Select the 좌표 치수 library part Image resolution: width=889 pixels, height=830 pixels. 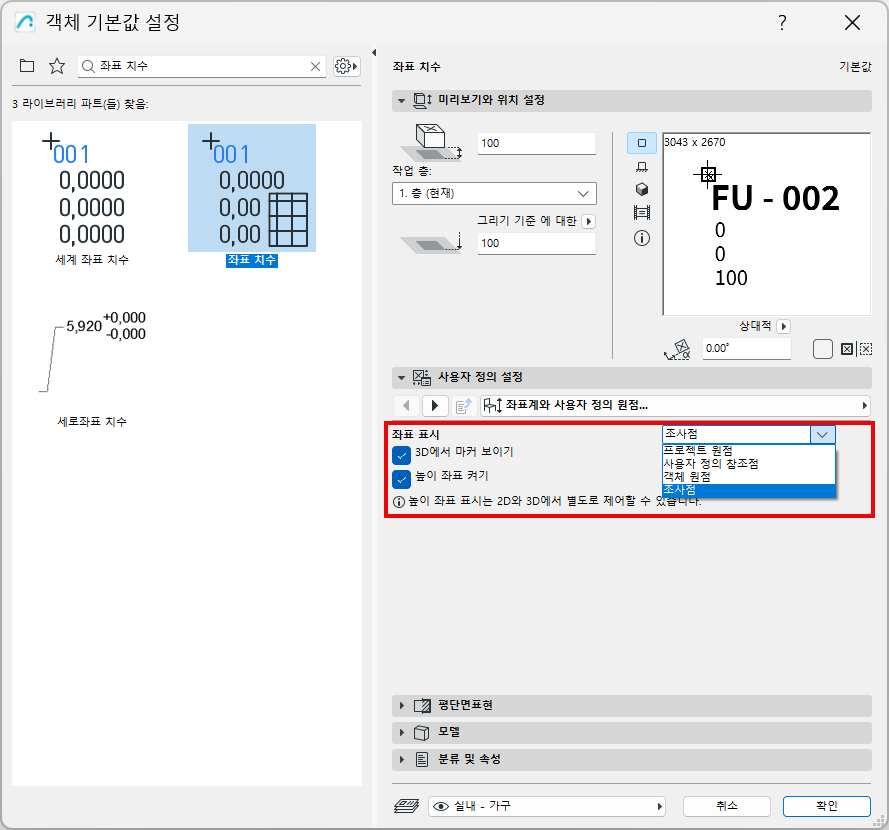pos(252,196)
